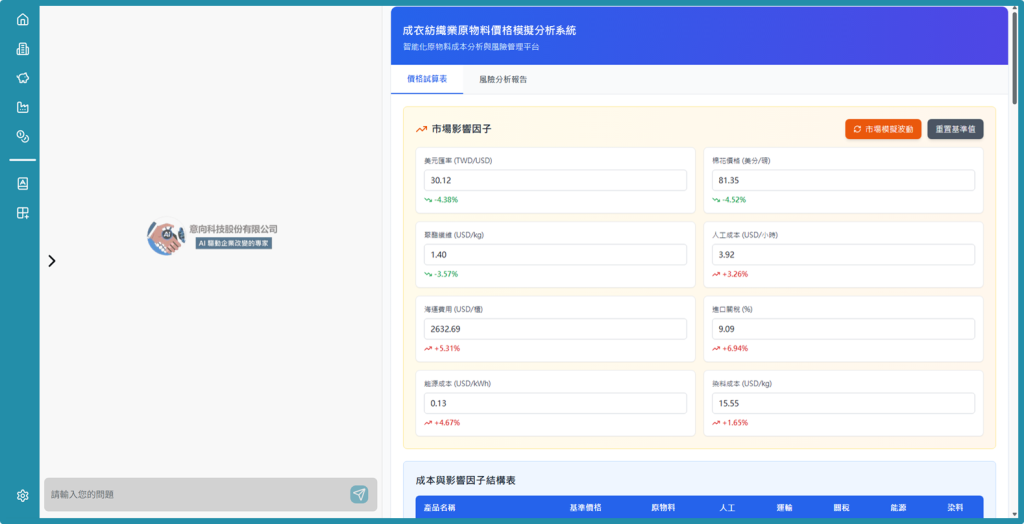This screenshot has height=524, width=1024.
Task: Select the 海運費用 (USD/櫃) input box
Action: tap(555, 329)
